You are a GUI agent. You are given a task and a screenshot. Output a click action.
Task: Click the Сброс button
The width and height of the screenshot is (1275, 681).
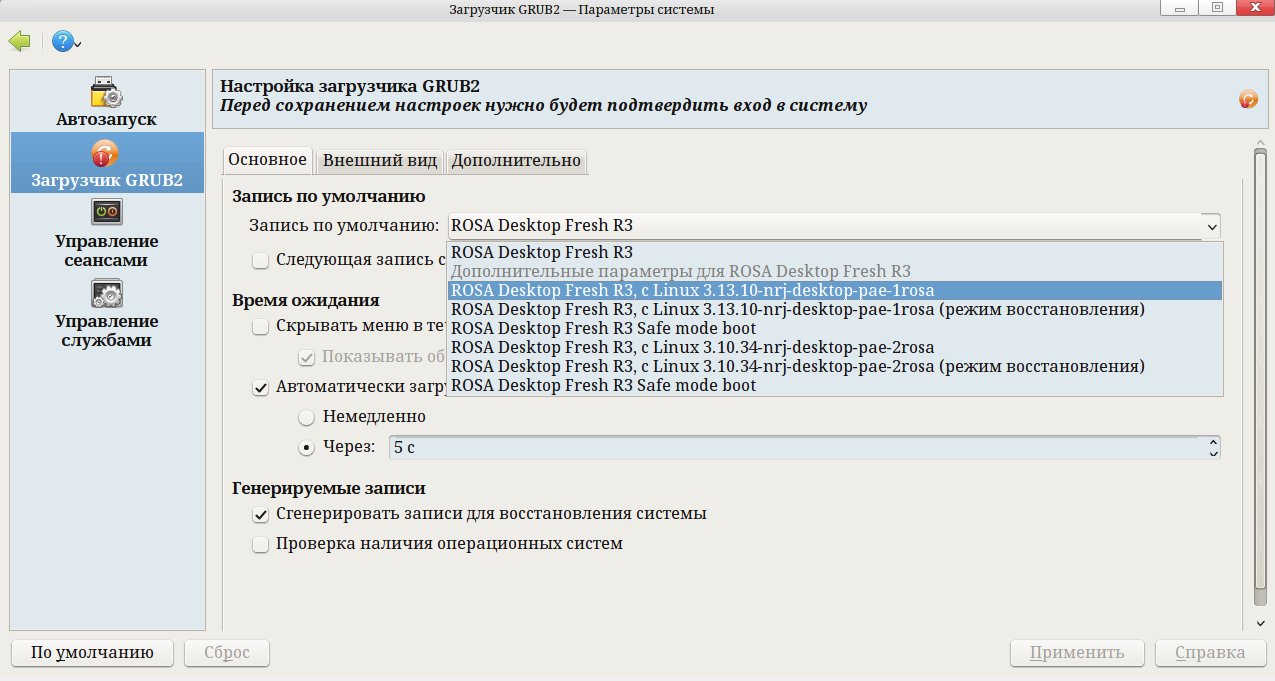click(x=227, y=653)
